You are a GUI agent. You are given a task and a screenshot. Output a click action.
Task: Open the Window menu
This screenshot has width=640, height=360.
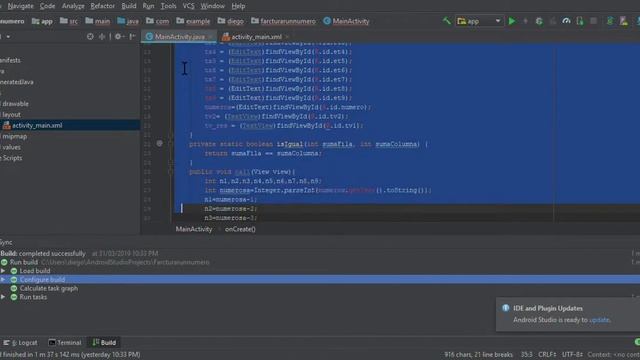click(213, 6)
